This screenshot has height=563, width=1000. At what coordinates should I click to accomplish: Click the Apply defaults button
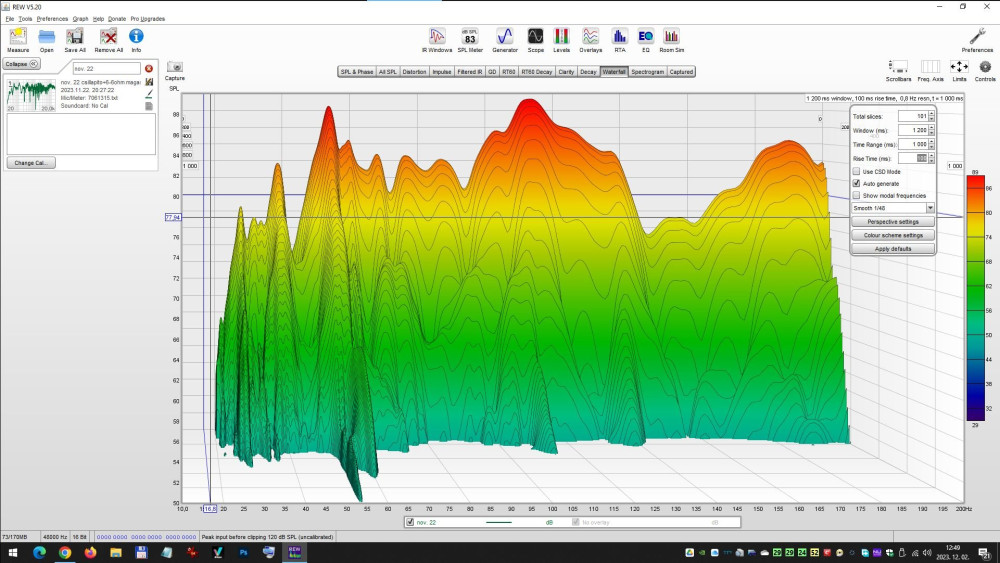point(893,248)
